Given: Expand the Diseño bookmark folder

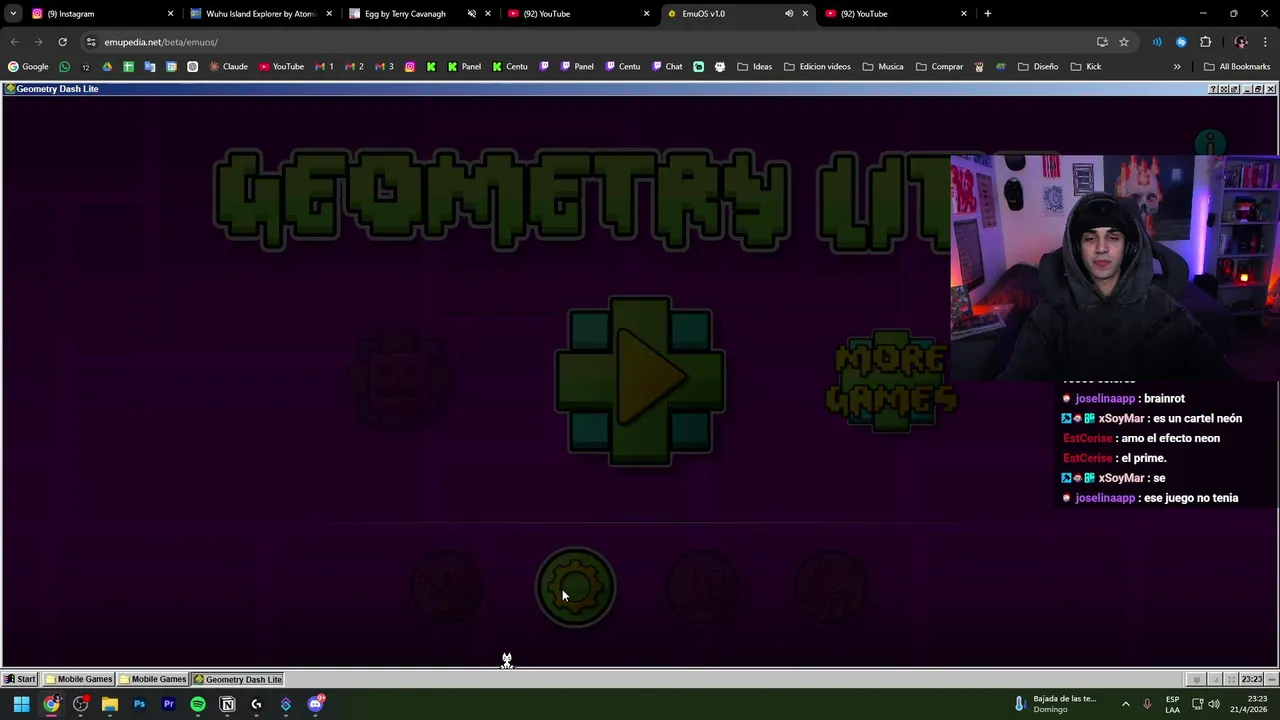Looking at the screenshot, I should click(1038, 67).
